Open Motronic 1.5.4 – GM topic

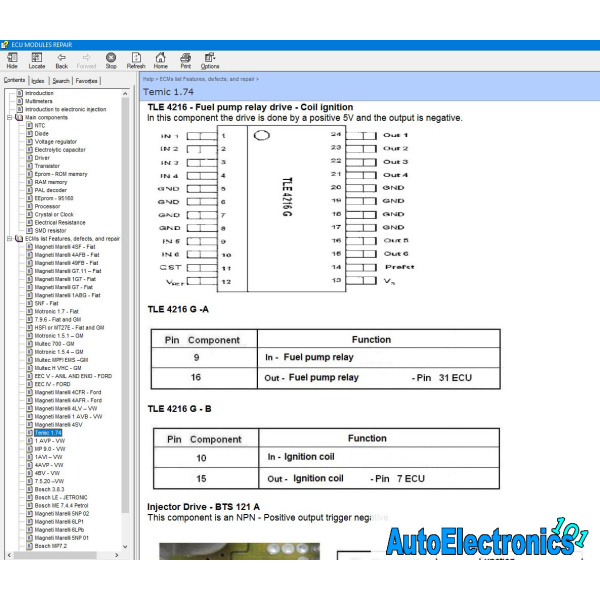click(60, 351)
